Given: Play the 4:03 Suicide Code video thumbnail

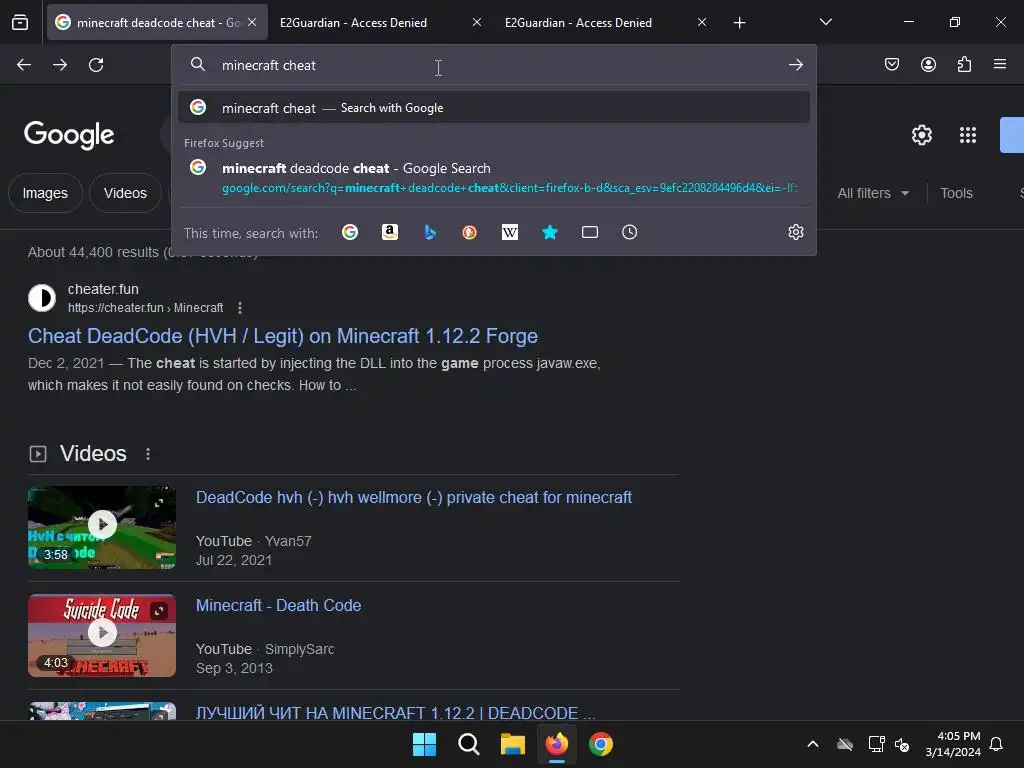Looking at the screenshot, I should (x=102, y=635).
